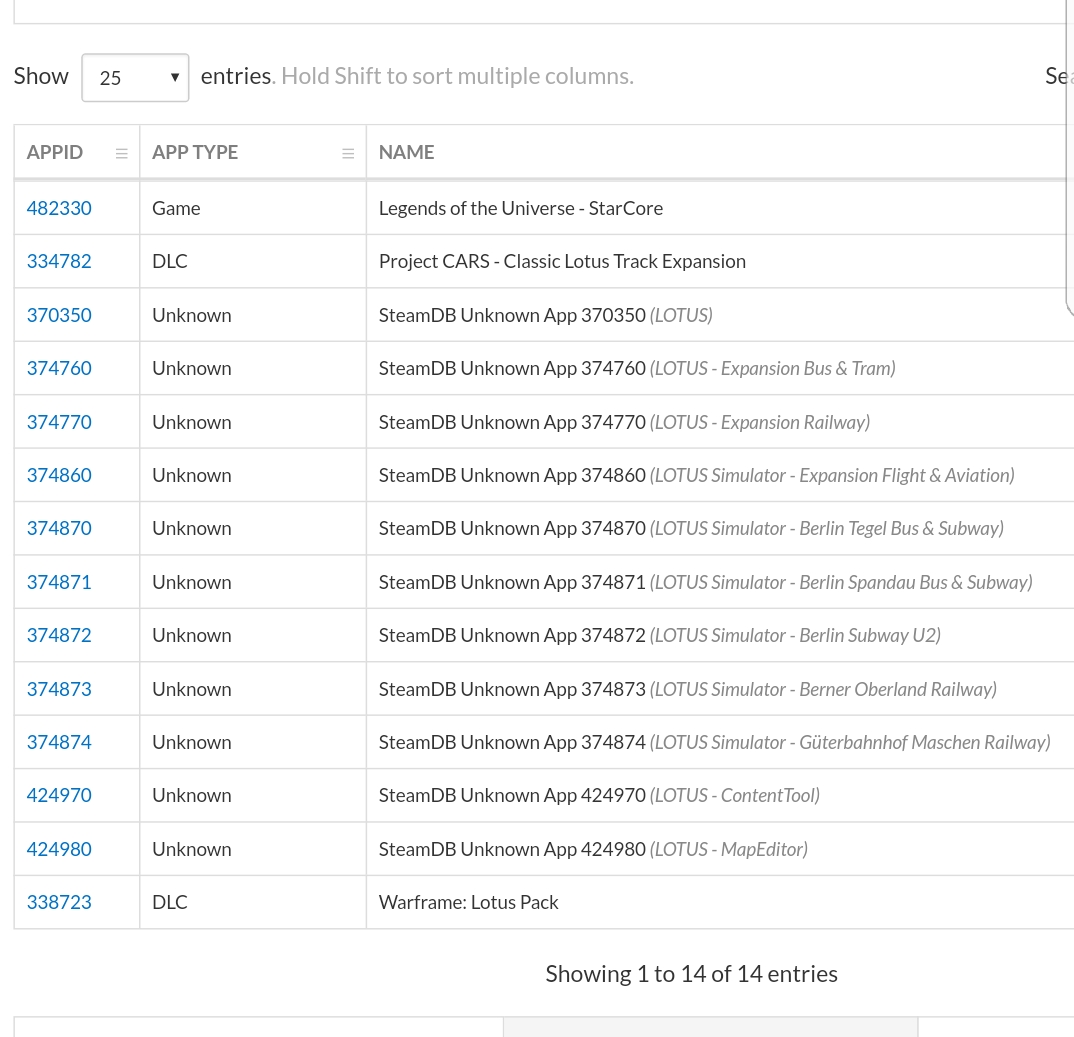Screen dimensions: 1074x1037
Task: Click the 374872 Berlin Subway U2 link
Action: pyautogui.click(x=59, y=635)
